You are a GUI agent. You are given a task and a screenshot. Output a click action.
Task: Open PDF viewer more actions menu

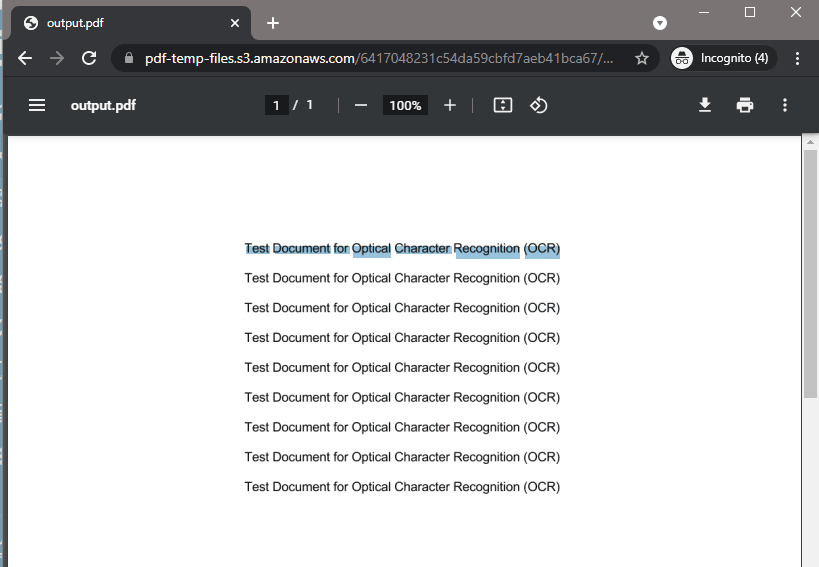point(785,105)
